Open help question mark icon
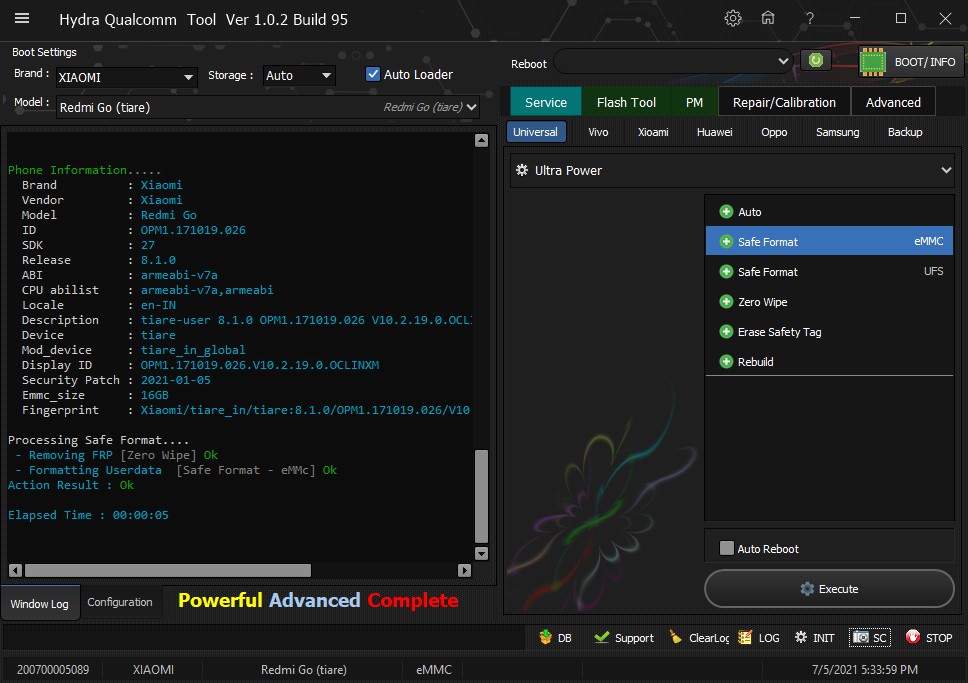The height and width of the screenshot is (683, 968). (x=809, y=19)
